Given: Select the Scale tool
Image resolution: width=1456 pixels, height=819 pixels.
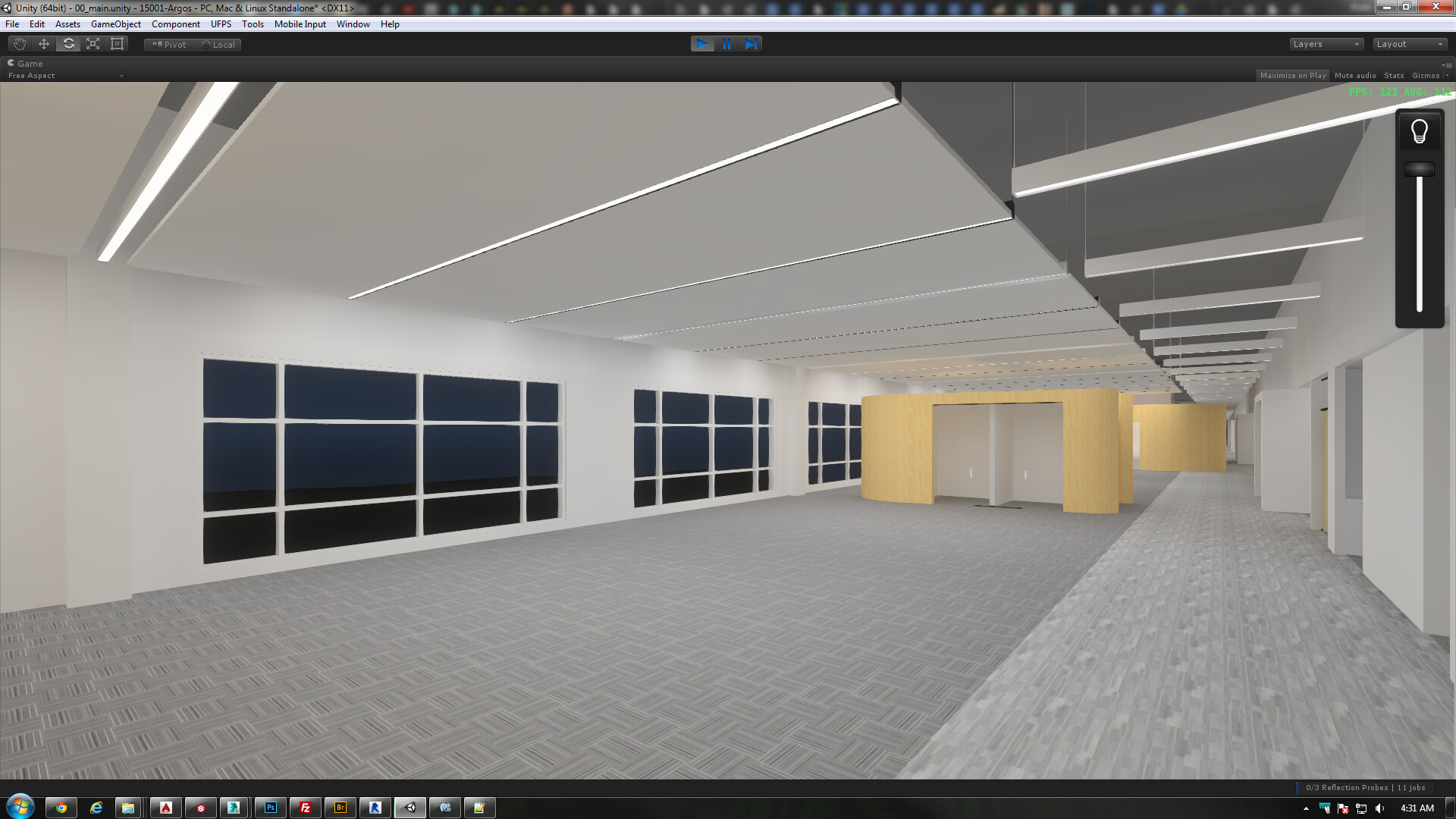Looking at the screenshot, I should (x=93, y=44).
